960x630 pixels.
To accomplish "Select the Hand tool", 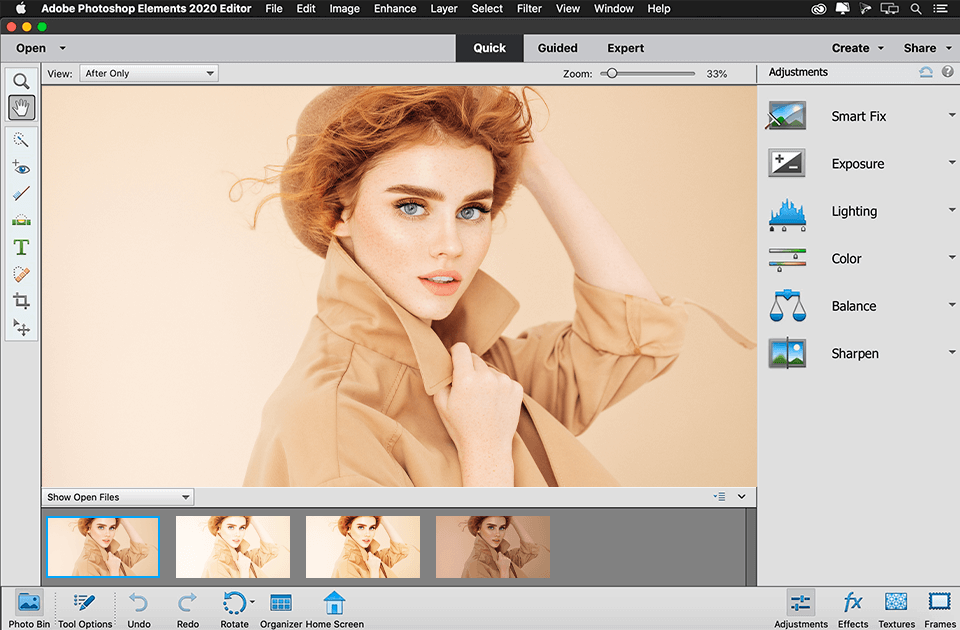I will 21,108.
